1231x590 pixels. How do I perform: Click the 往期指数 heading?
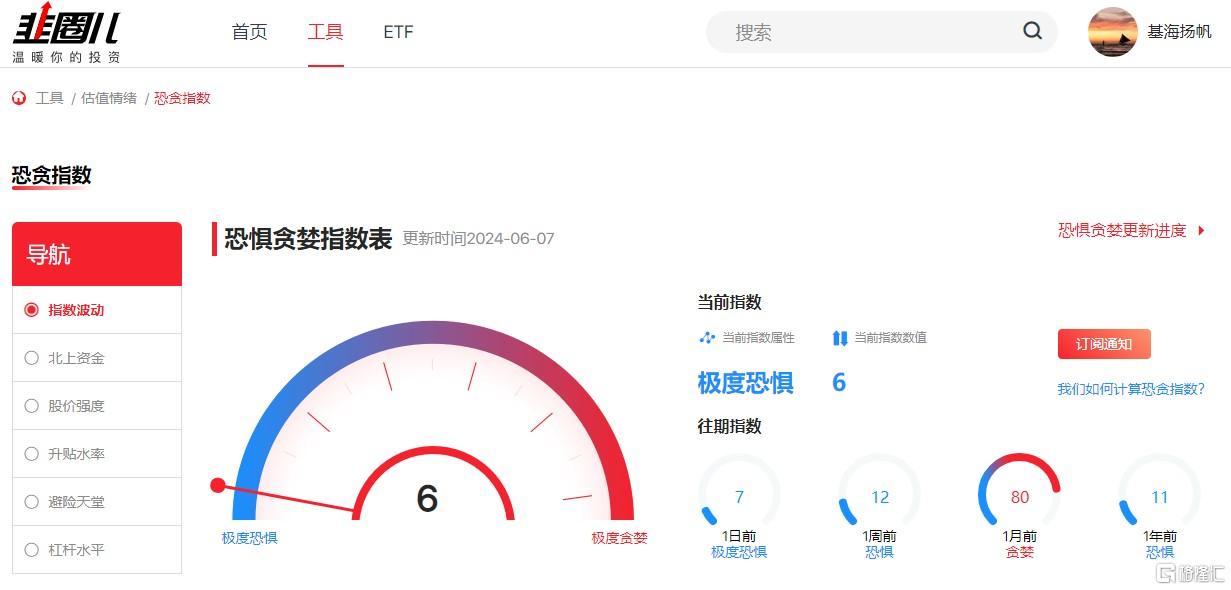[729, 426]
